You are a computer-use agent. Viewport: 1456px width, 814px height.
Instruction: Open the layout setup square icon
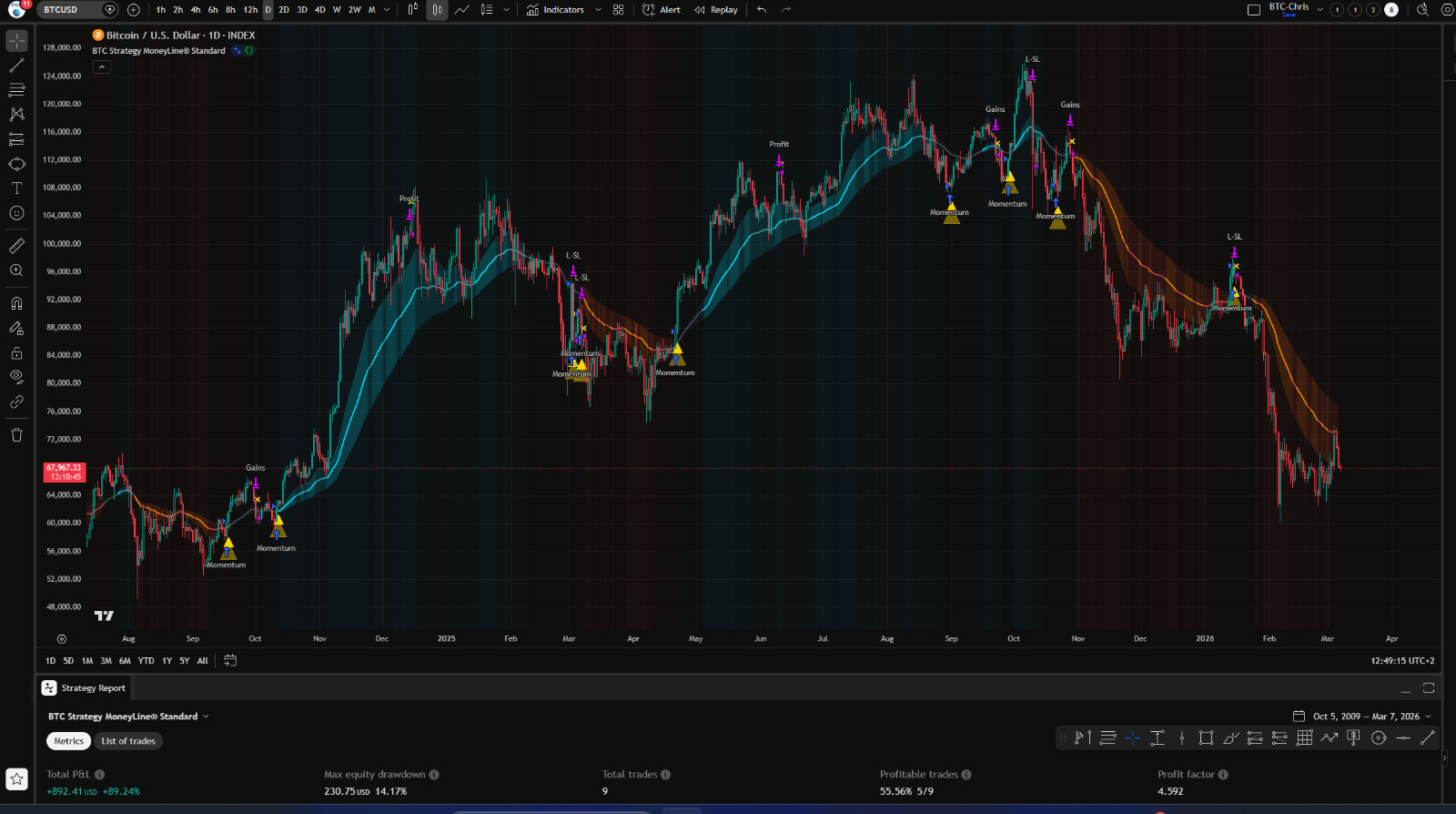1253,10
